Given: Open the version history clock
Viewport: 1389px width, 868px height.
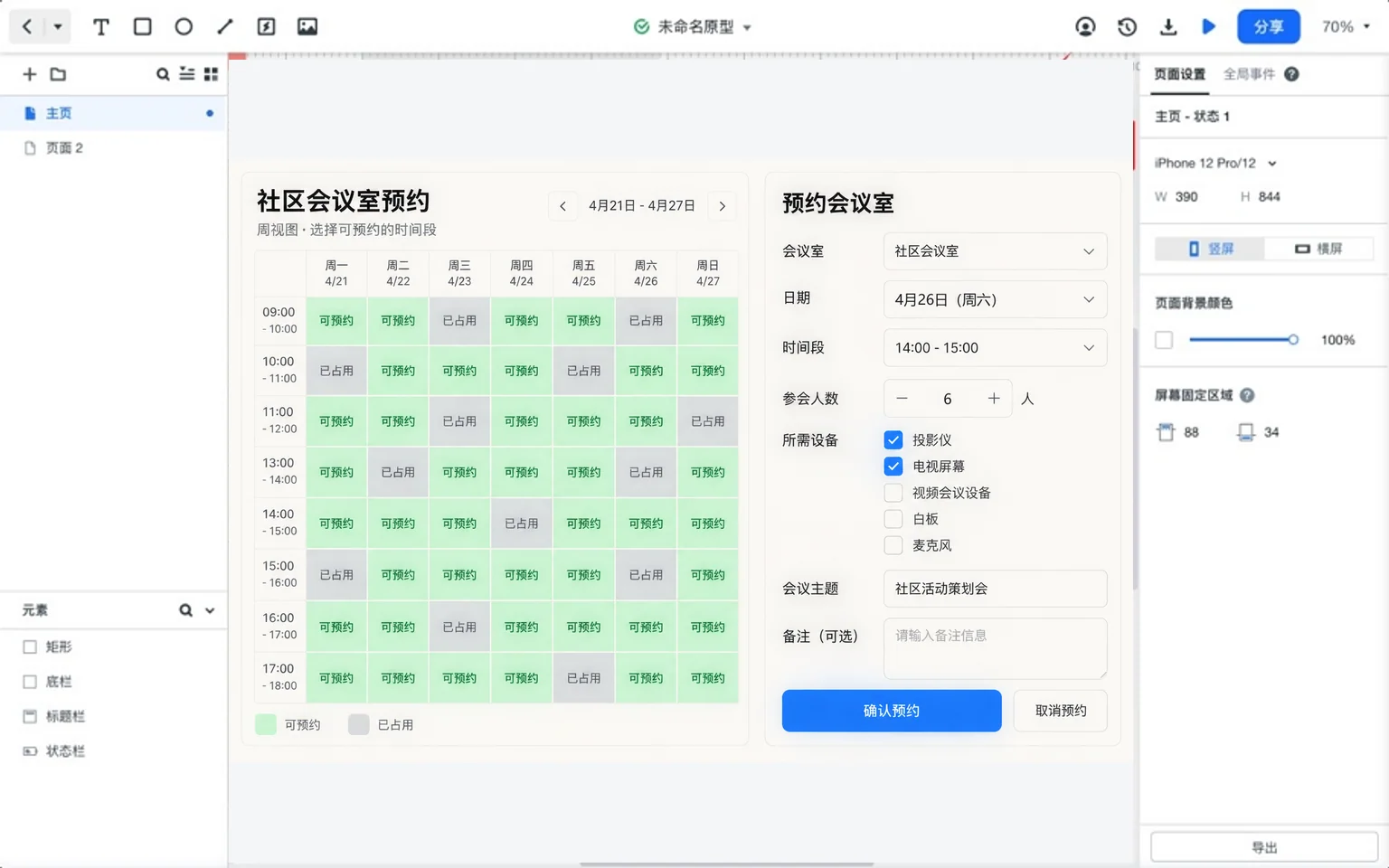Looking at the screenshot, I should point(1127,27).
